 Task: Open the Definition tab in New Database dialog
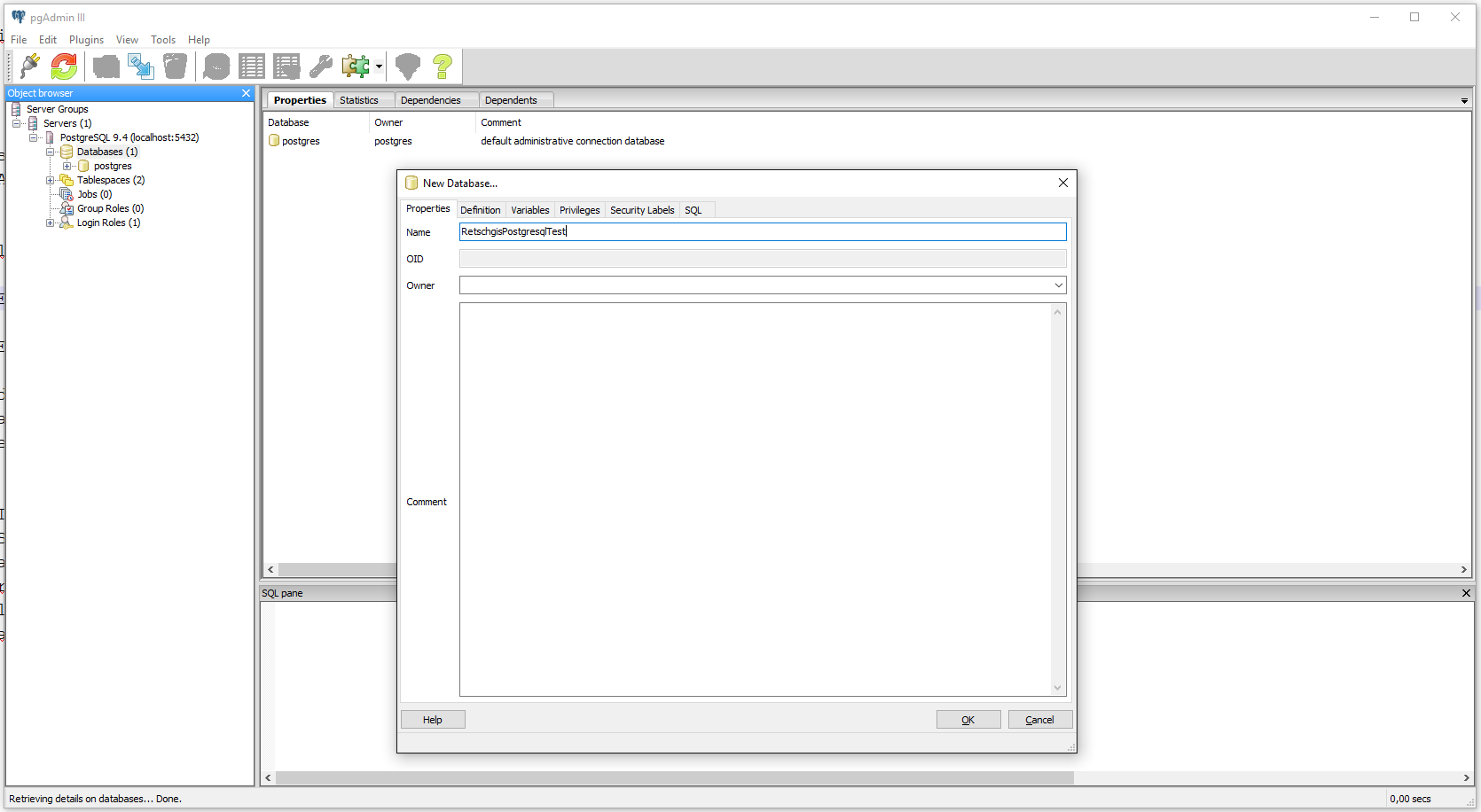tap(481, 210)
